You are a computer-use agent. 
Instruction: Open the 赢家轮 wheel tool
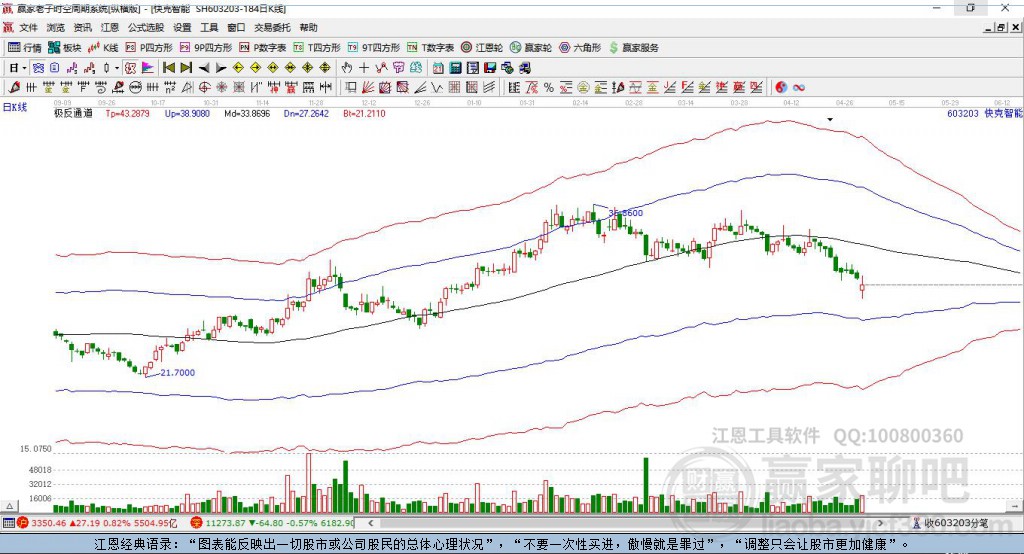coord(531,48)
